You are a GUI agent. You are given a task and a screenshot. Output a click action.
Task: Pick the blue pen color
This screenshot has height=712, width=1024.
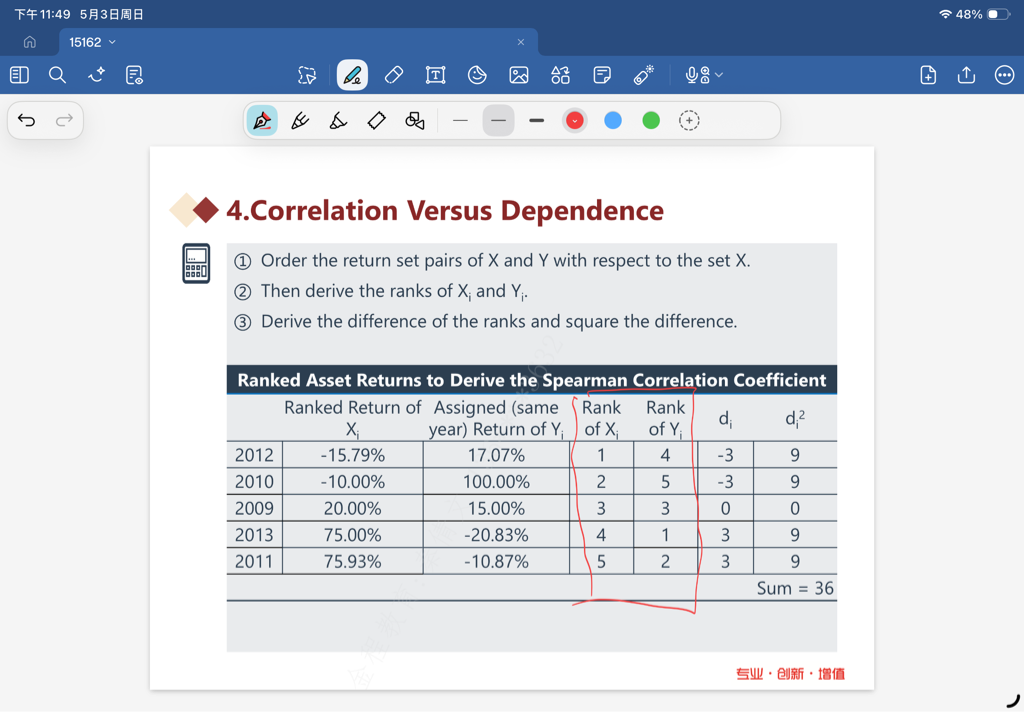[x=613, y=120]
